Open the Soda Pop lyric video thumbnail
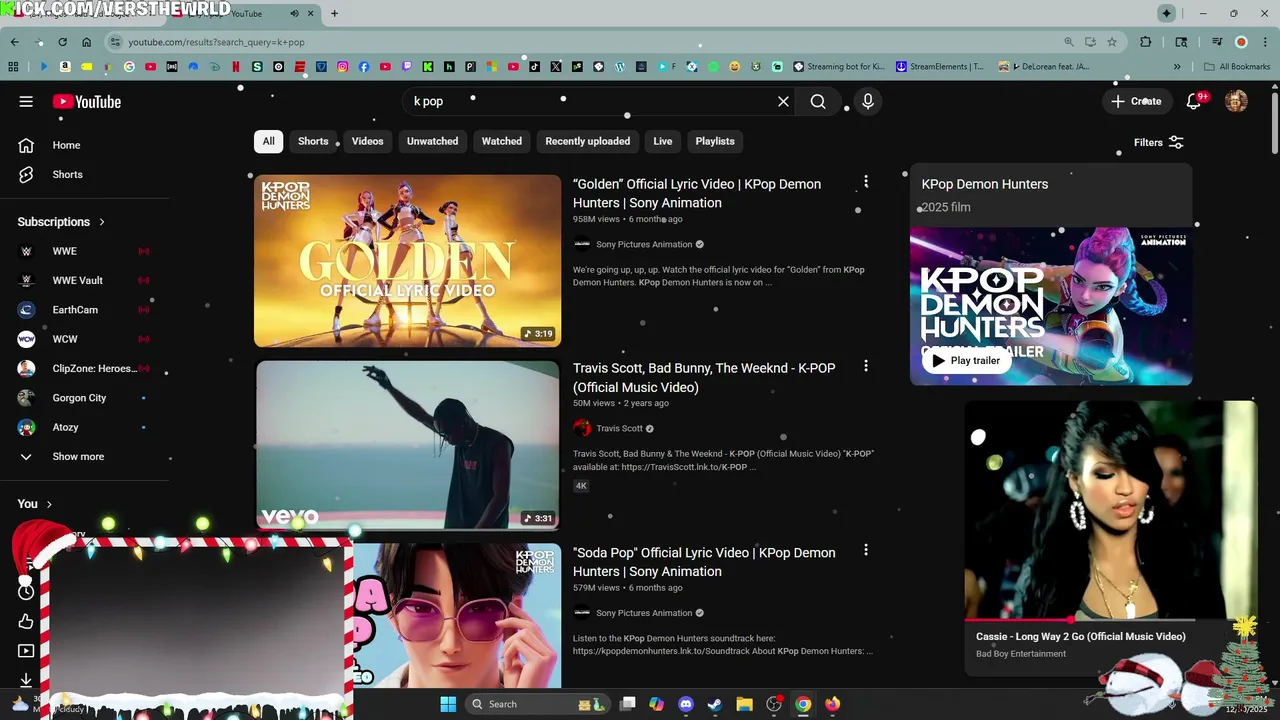Image resolution: width=1280 pixels, height=720 pixels. (x=456, y=615)
